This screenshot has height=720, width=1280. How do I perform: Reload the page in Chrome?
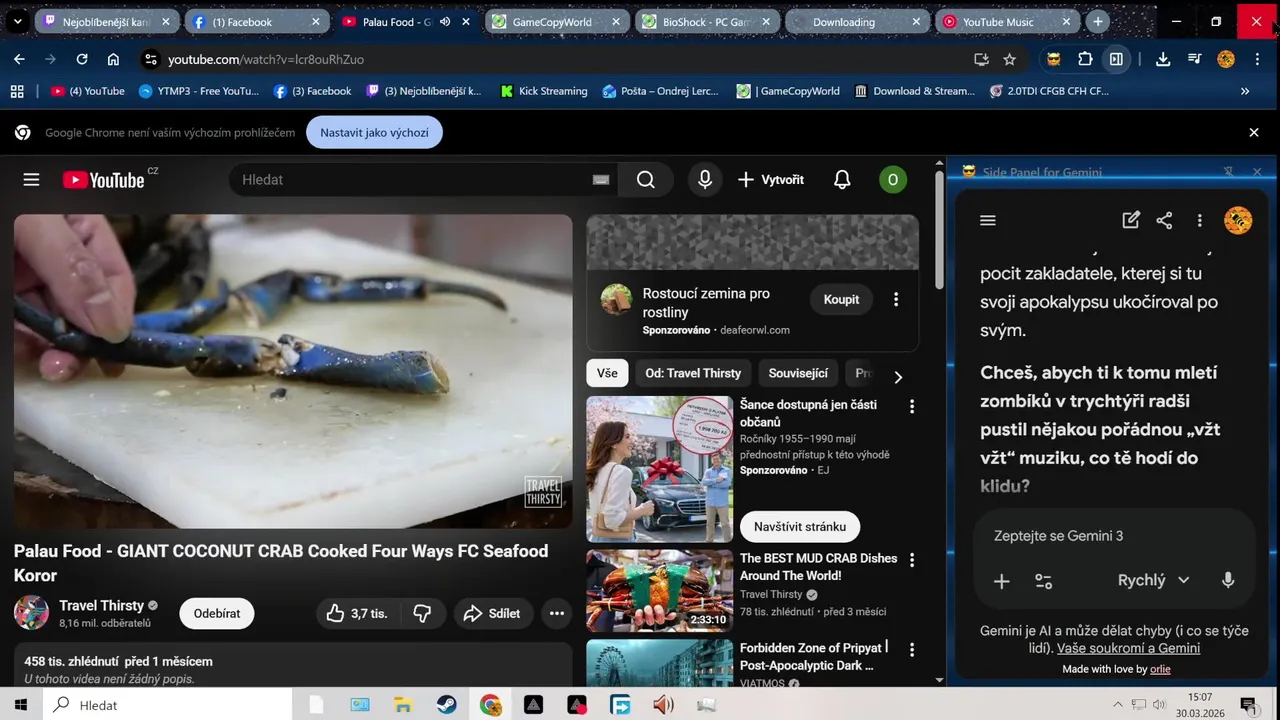82,59
